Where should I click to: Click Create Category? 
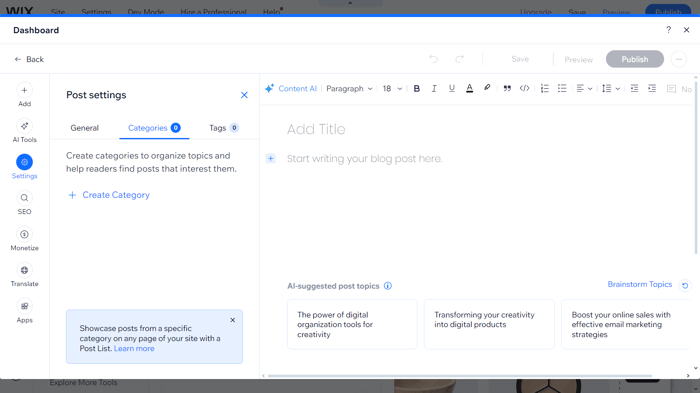pyautogui.click(x=109, y=195)
